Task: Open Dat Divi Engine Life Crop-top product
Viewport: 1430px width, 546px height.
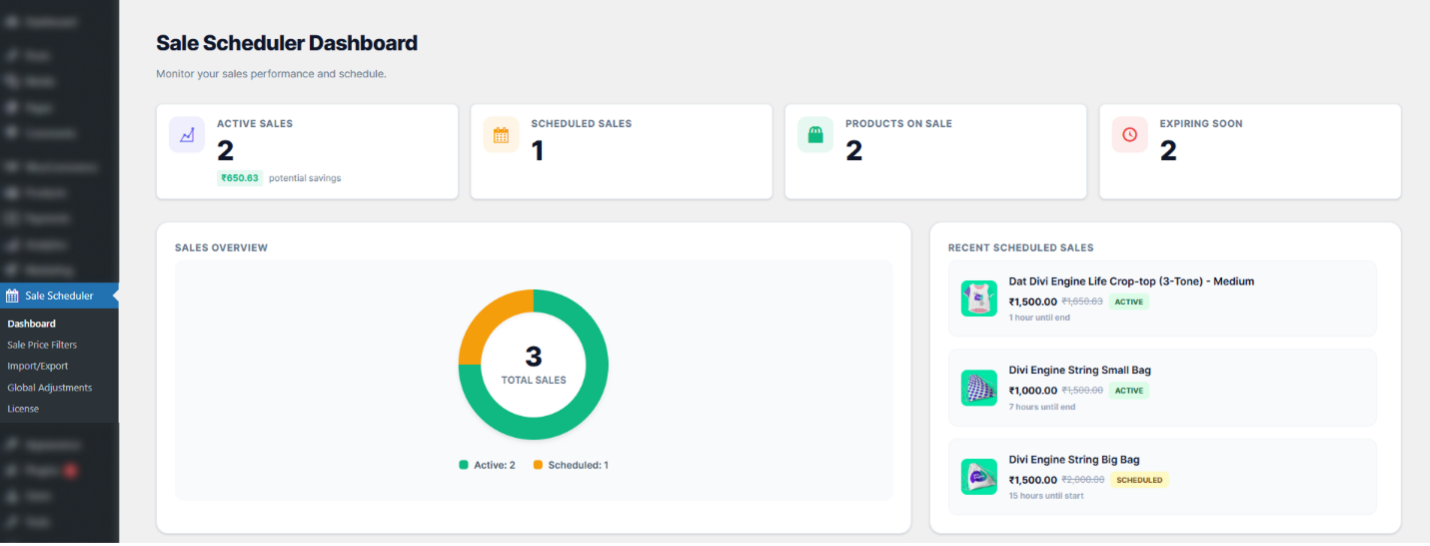Action: [x=1131, y=282]
